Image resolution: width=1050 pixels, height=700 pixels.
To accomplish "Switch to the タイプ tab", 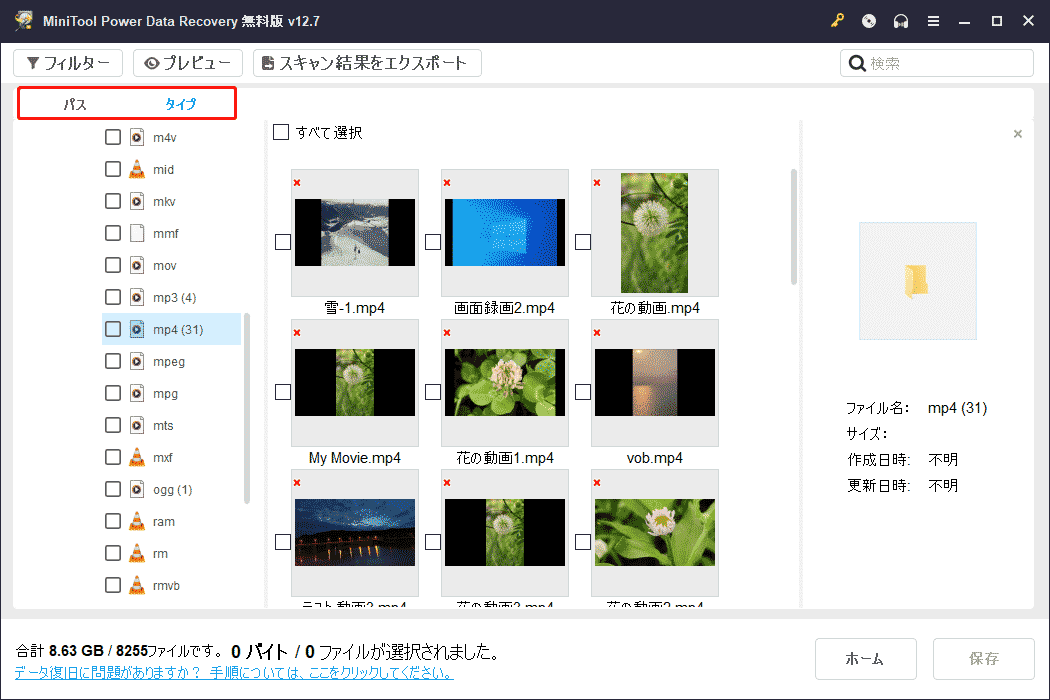I will click(183, 102).
